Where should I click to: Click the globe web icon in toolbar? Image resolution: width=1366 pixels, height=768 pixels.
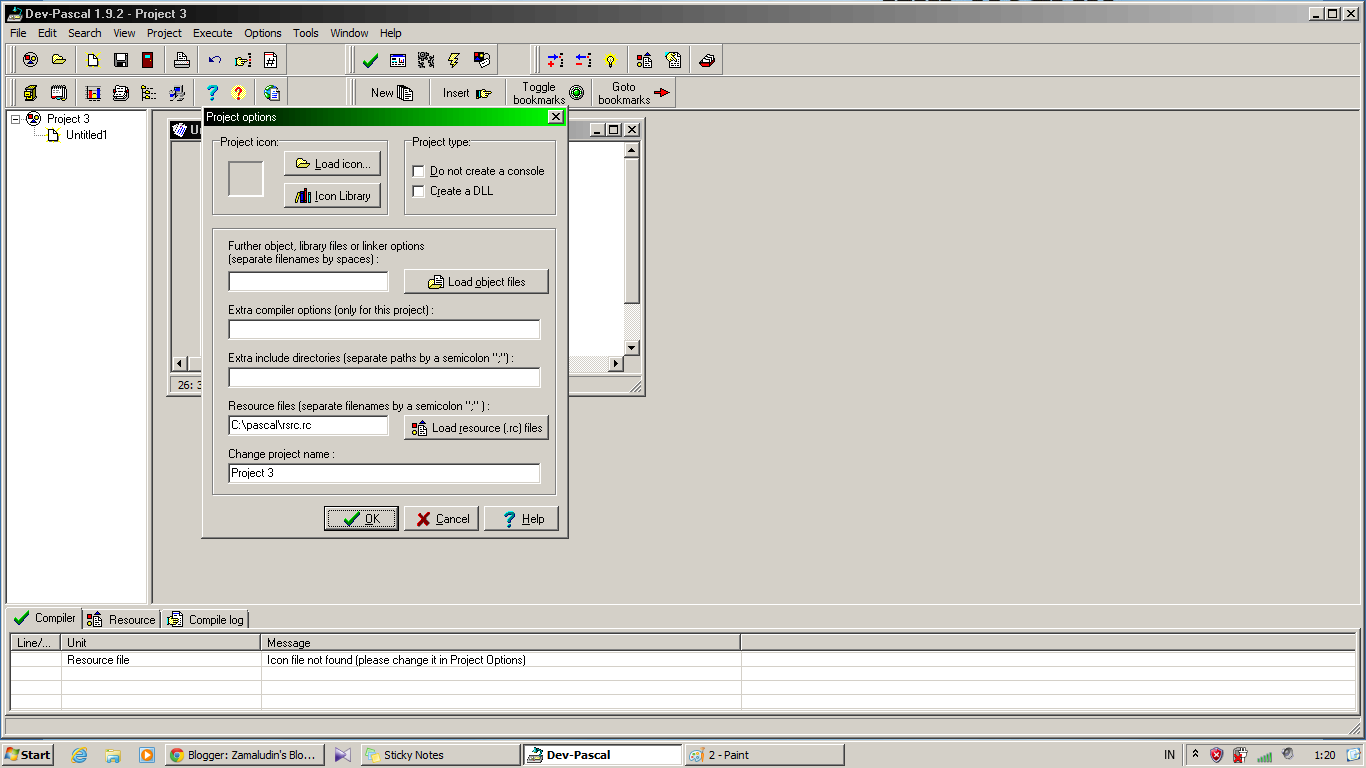[272, 93]
